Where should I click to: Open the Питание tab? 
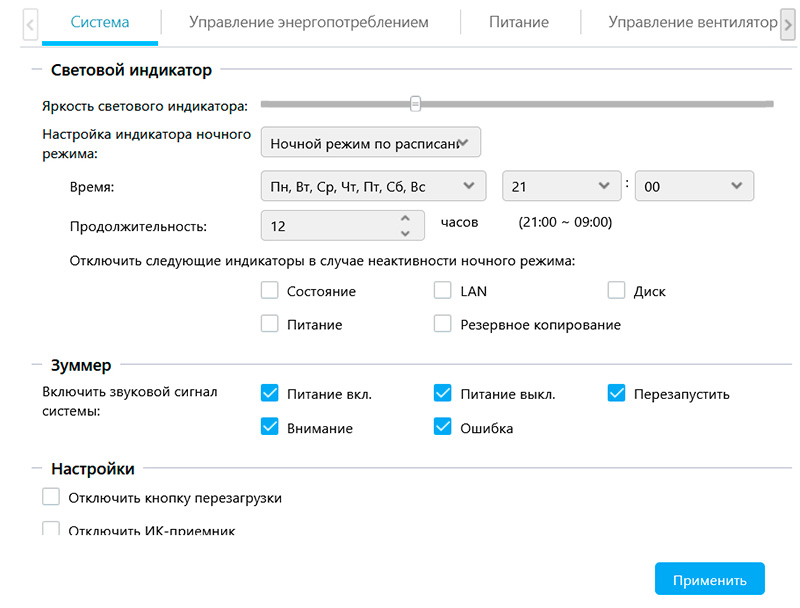click(519, 21)
